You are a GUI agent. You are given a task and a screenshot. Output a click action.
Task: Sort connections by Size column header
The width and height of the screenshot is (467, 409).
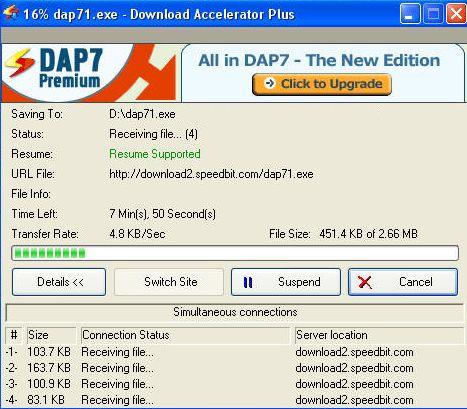tap(52, 335)
